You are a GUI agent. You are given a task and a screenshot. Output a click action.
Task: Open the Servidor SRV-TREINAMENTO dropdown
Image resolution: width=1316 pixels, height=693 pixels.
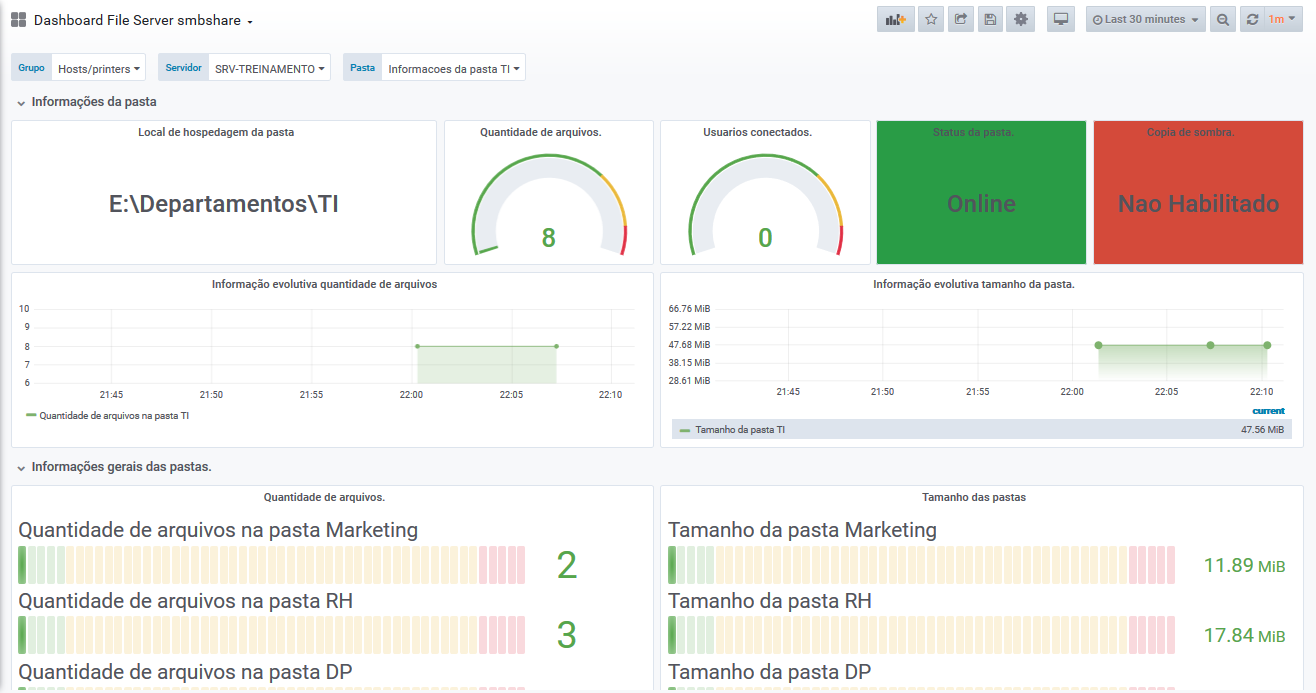pyautogui.click(x=269, y=68)
